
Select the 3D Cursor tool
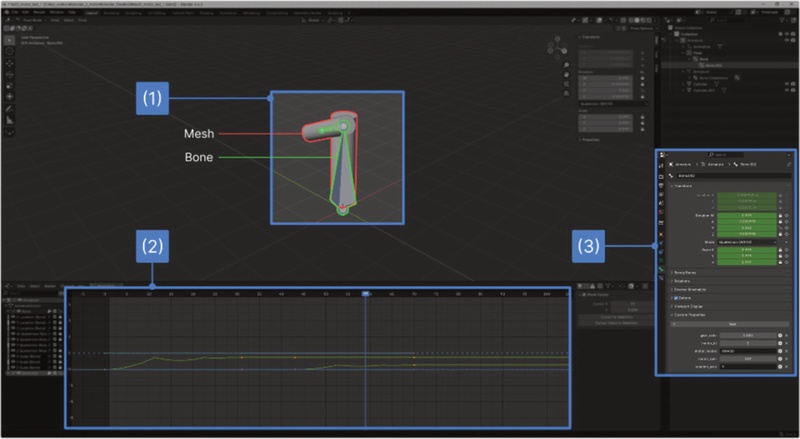[10, 50]
